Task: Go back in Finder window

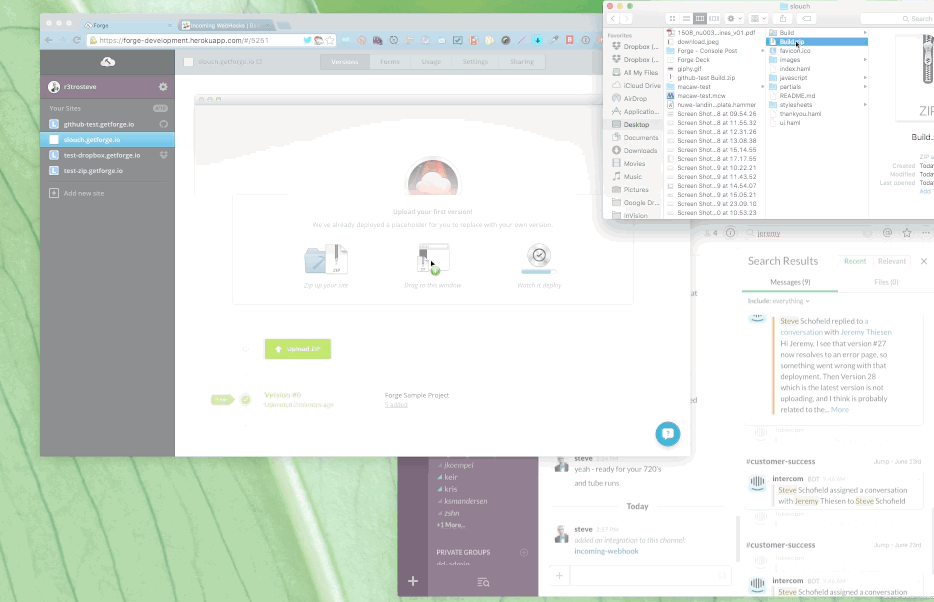Action: [613, 18]
